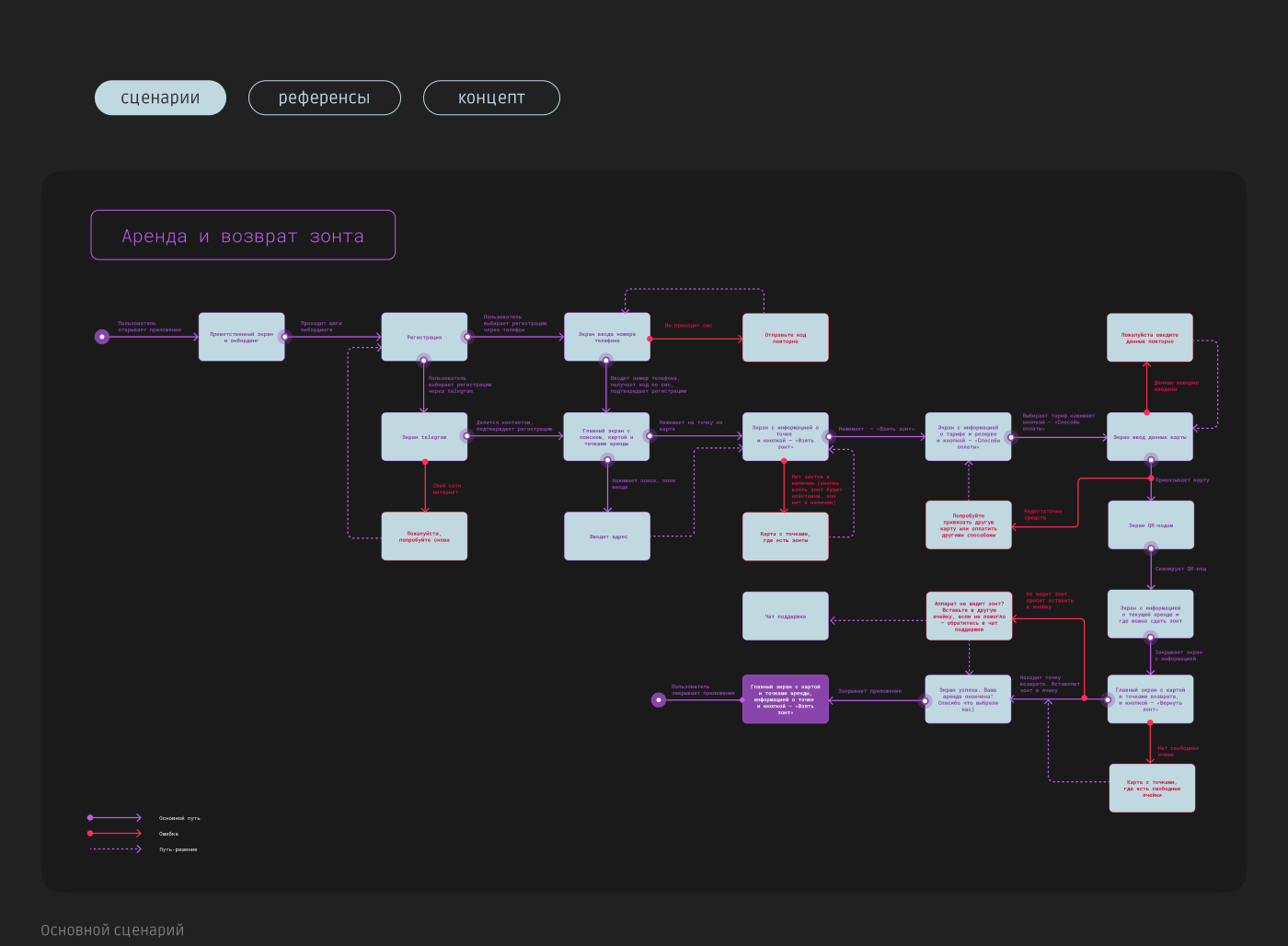This screenshot has width=1288, height=946.
Task: Select the purple highlighted final main screen node
Action: point(786,699)
